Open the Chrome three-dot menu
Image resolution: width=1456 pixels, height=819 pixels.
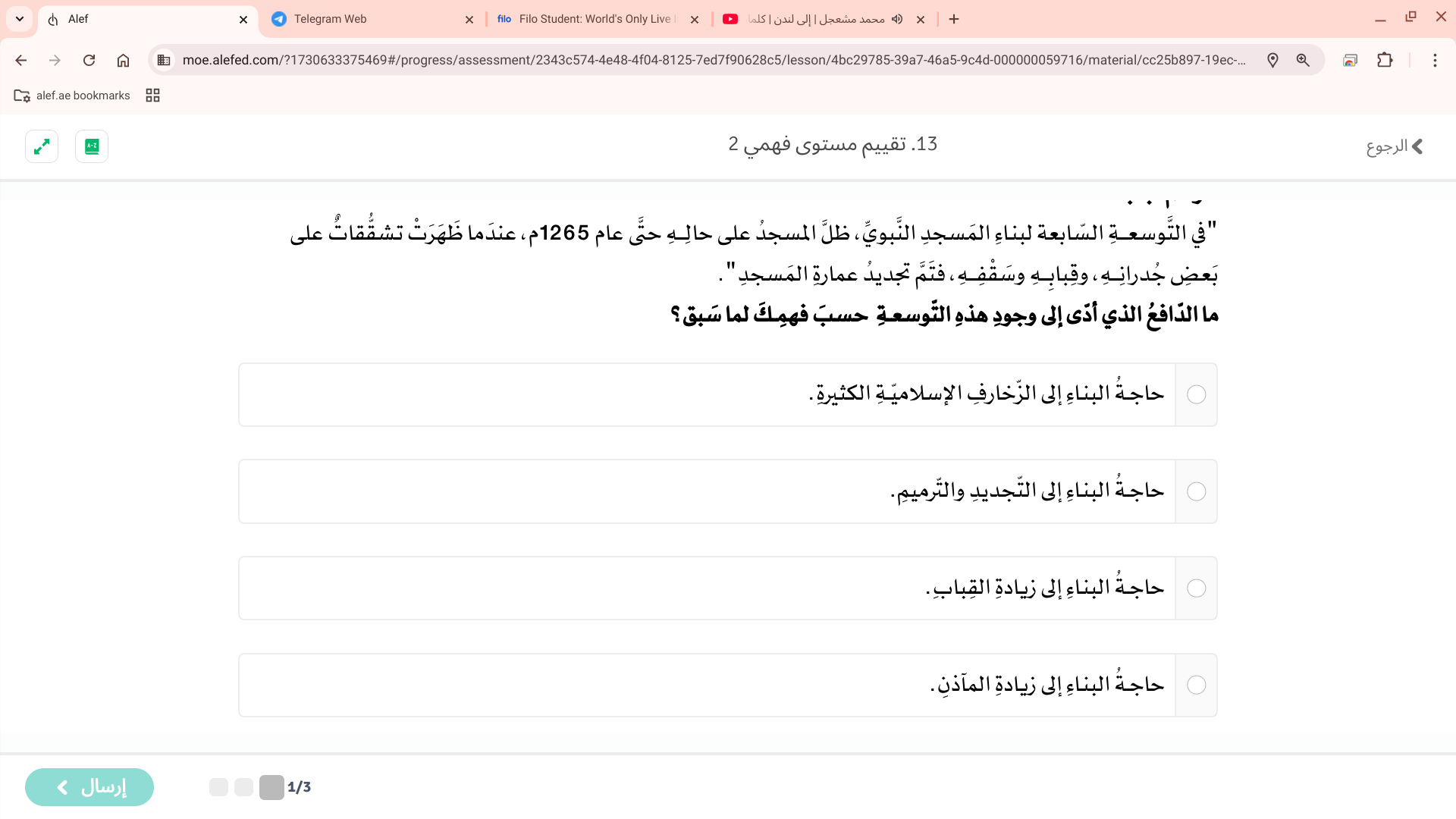[1436, 60]
